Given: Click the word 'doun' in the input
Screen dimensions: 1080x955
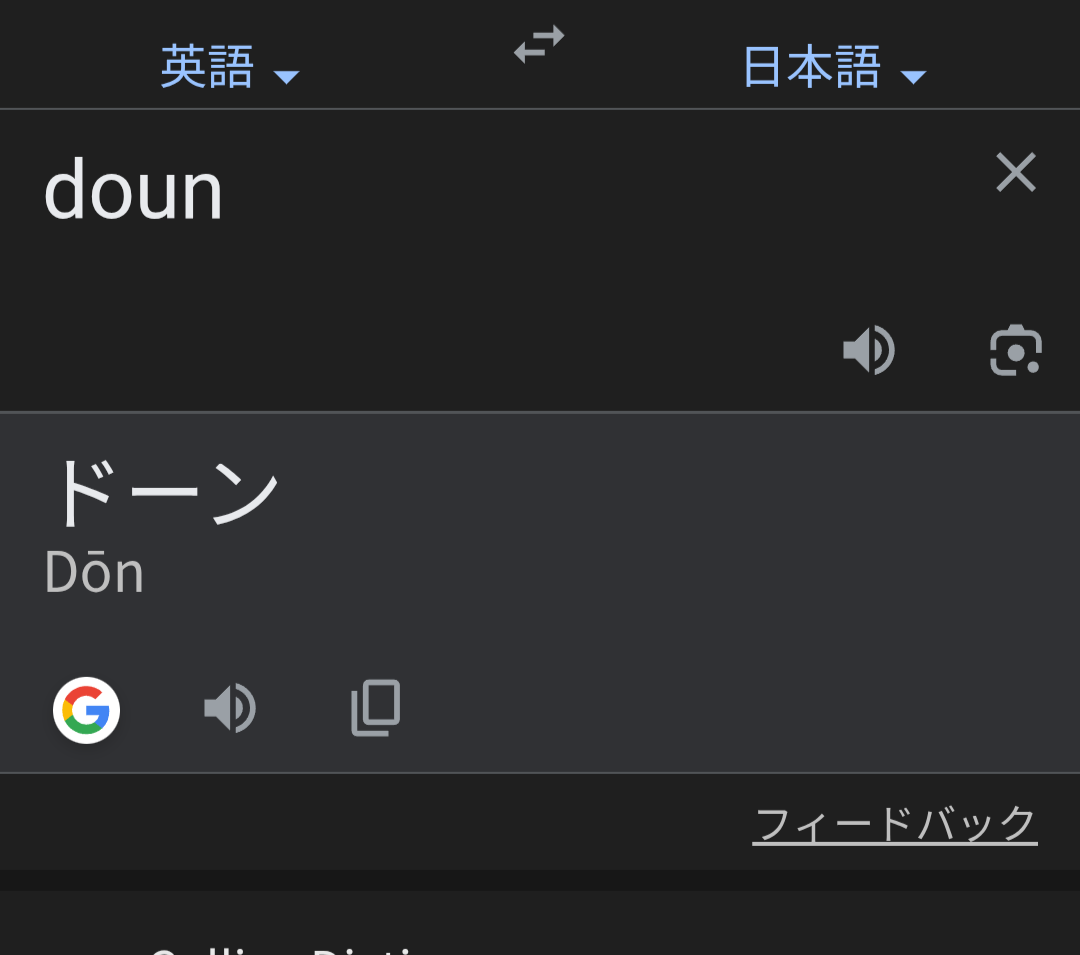Looking at the screenshot, I should pos(133,189).
